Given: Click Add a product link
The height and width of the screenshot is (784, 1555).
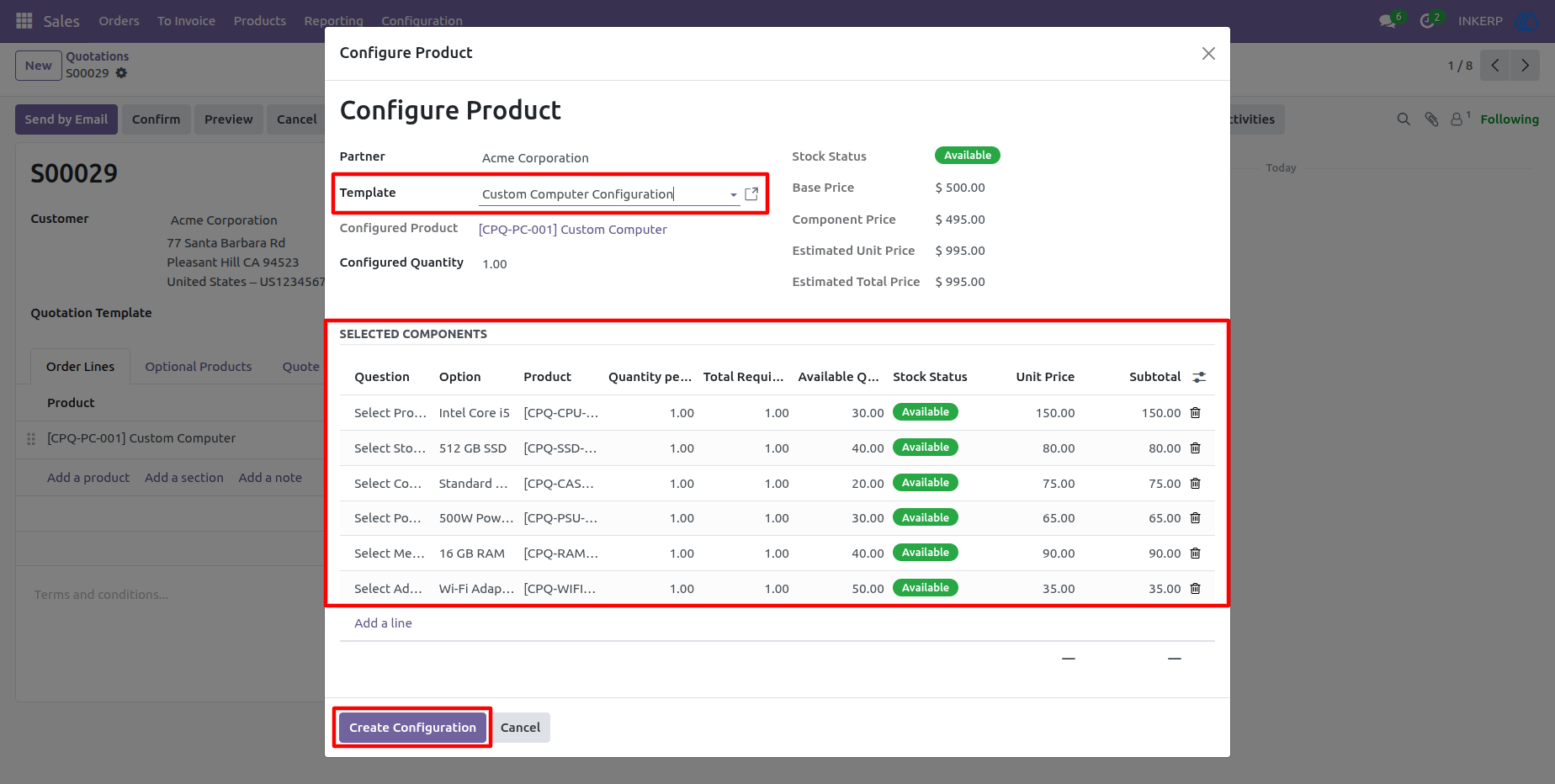Looking at the screenshot, I should coord(88,478).
